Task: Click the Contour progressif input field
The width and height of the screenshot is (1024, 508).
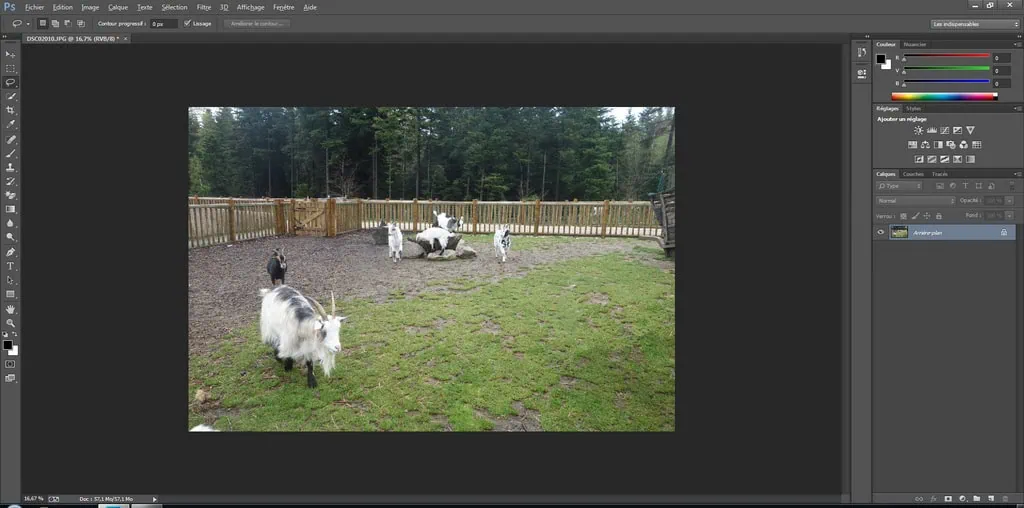Action: [163, 23]
